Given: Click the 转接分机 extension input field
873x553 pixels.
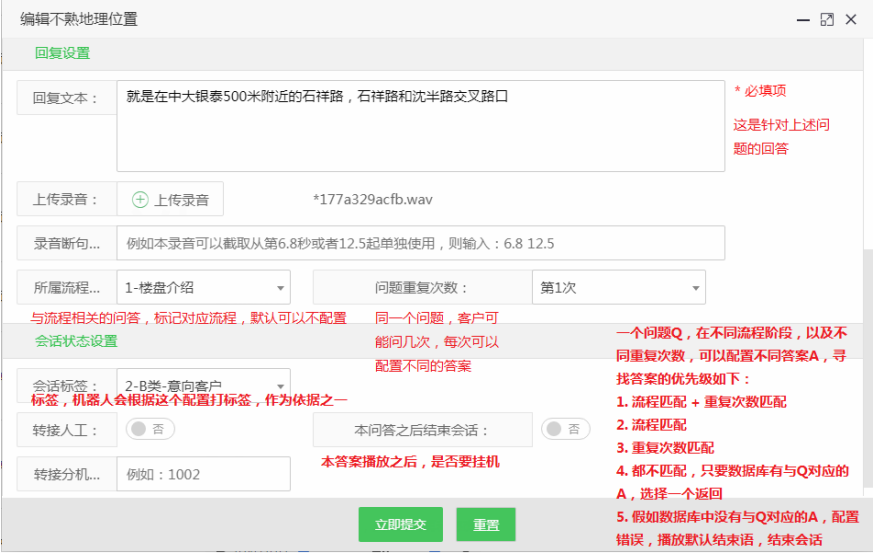Looking at the screenshot, I should point(203,474).
